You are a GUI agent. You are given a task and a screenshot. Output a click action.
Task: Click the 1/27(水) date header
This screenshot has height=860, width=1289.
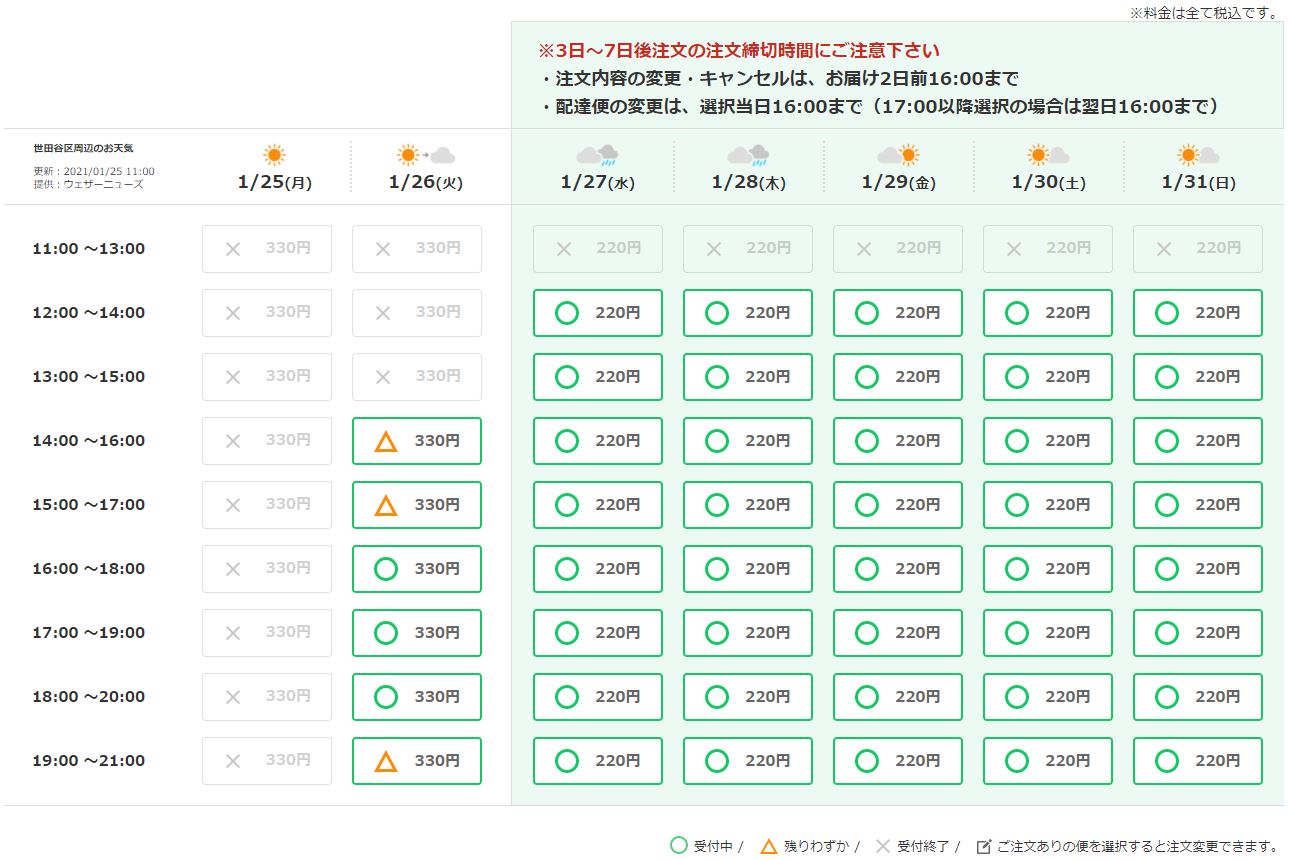(598, 183)
